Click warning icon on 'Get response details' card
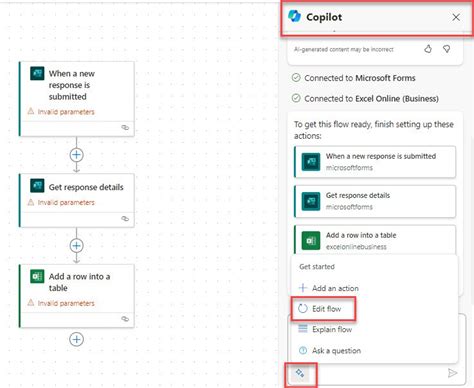Image resolution: width=474 pixels, height=388 pixels. click(31, 202)
